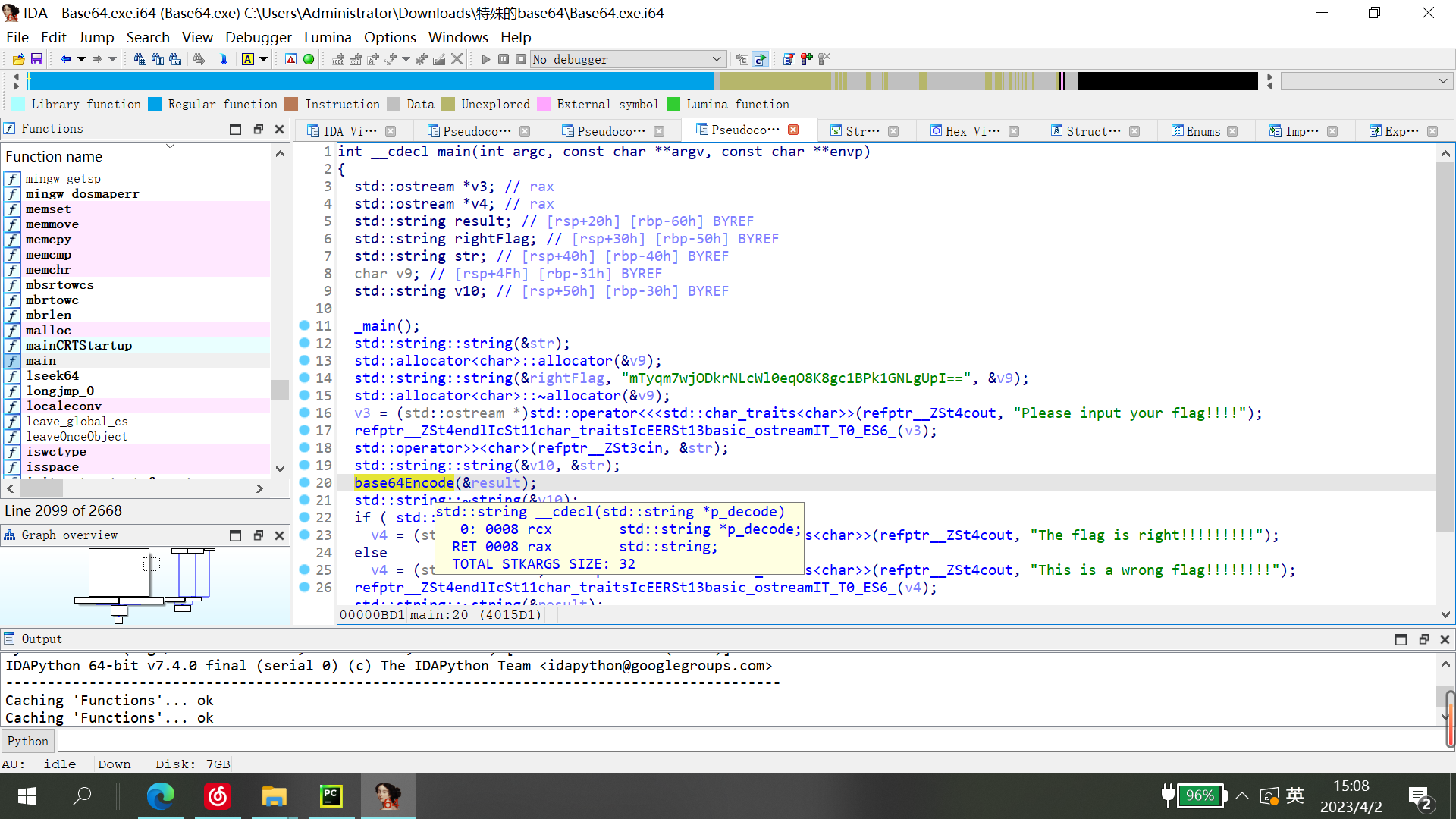Click the toolbar X cancel icon
Viewport: 1456px width, 819px height.
[x=457, y=59]
